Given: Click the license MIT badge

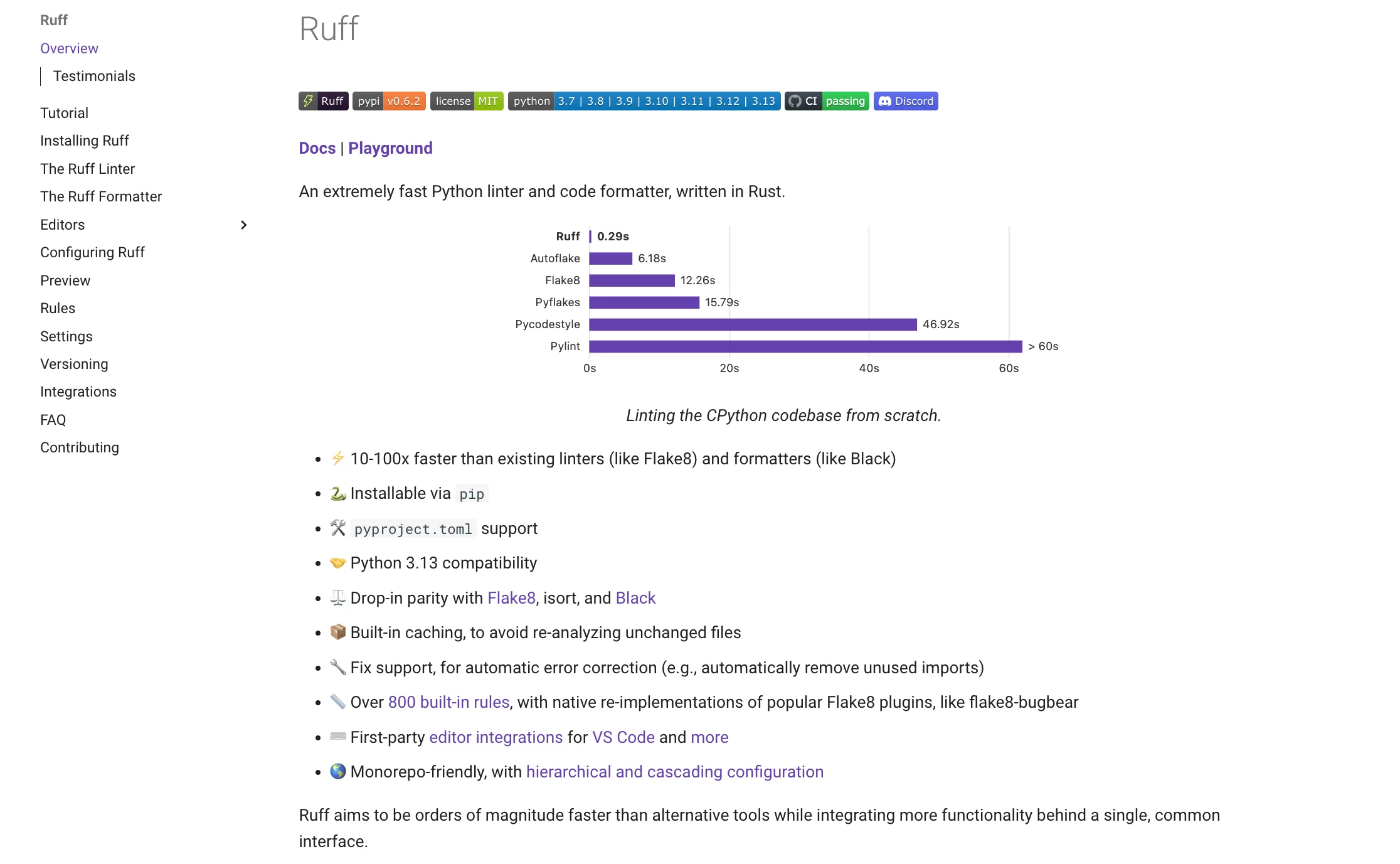Looking at the screenshot, I should pos(467,101).
